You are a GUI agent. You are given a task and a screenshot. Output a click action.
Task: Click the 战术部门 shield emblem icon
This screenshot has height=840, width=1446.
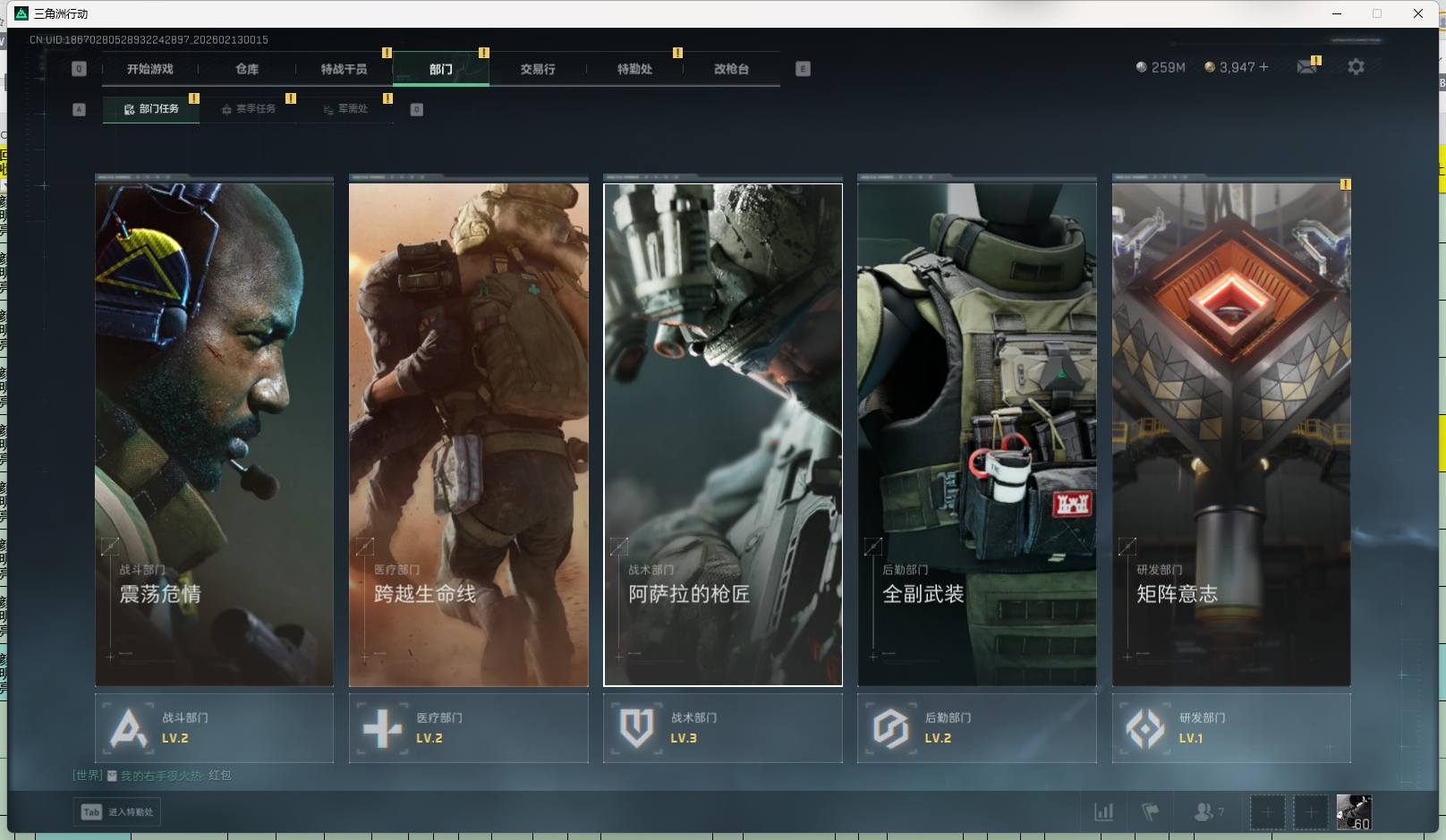(636, 728)
